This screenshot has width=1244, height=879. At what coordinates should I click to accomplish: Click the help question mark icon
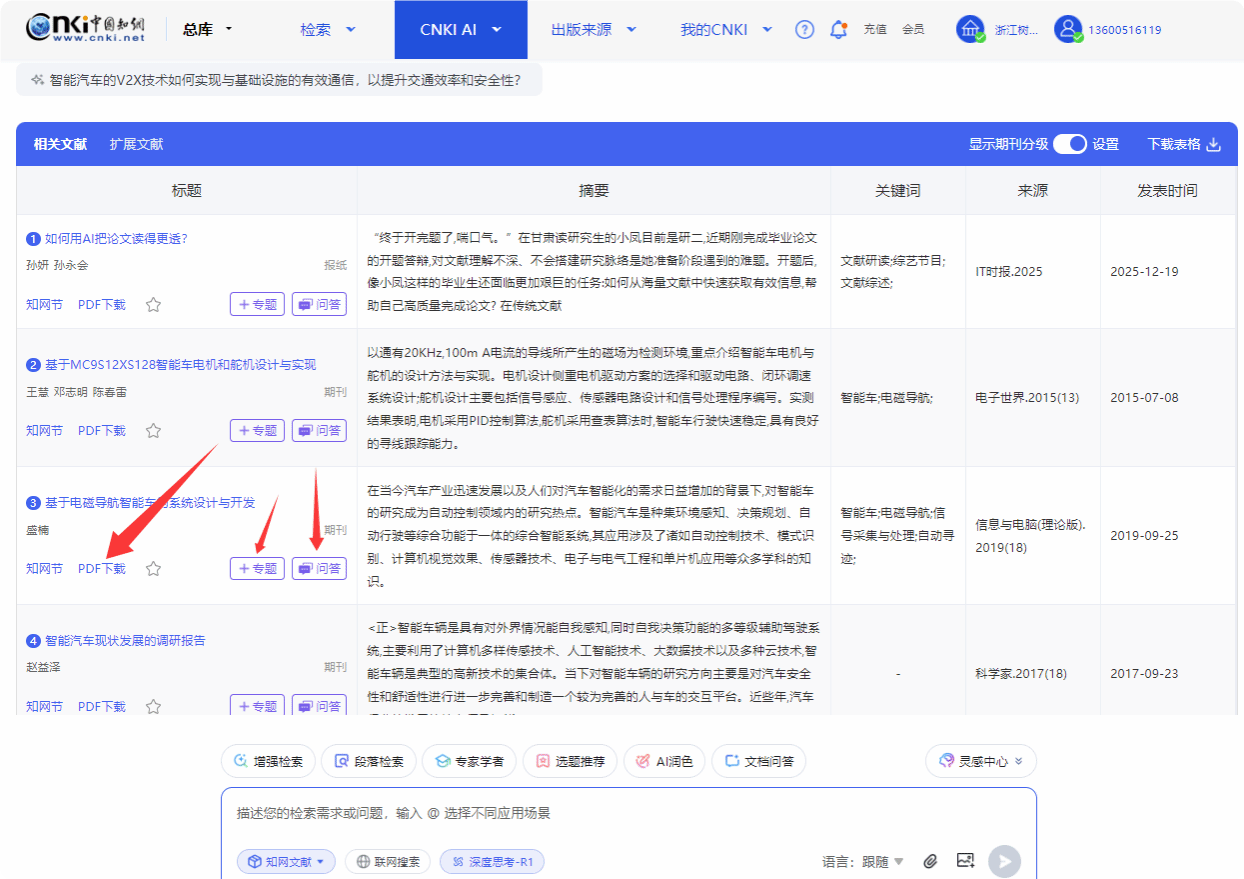[804, 29]
